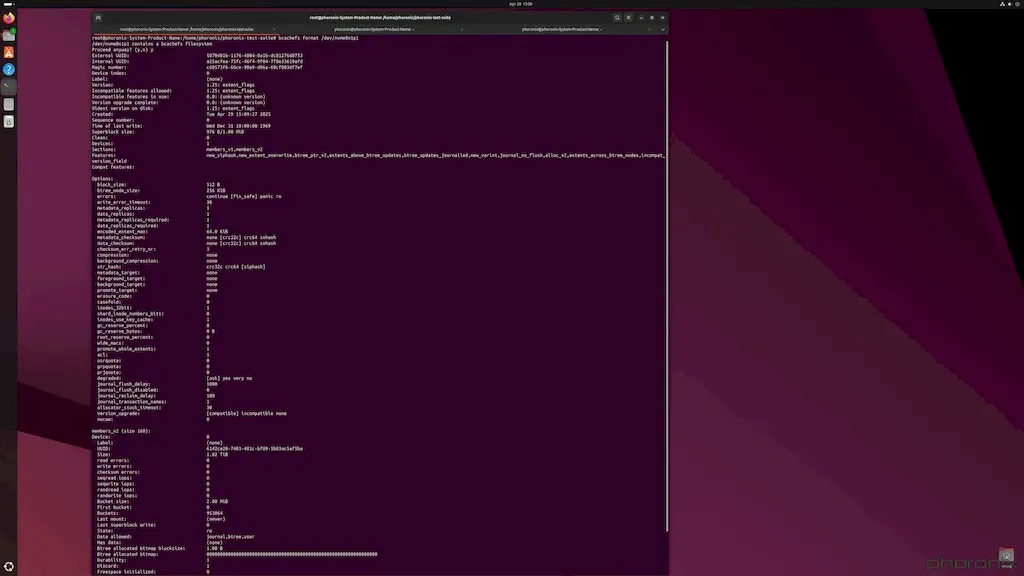This screenshot has width=1024, height=576.
Task: Select the Internal UUID value
Action: [254, 61]
